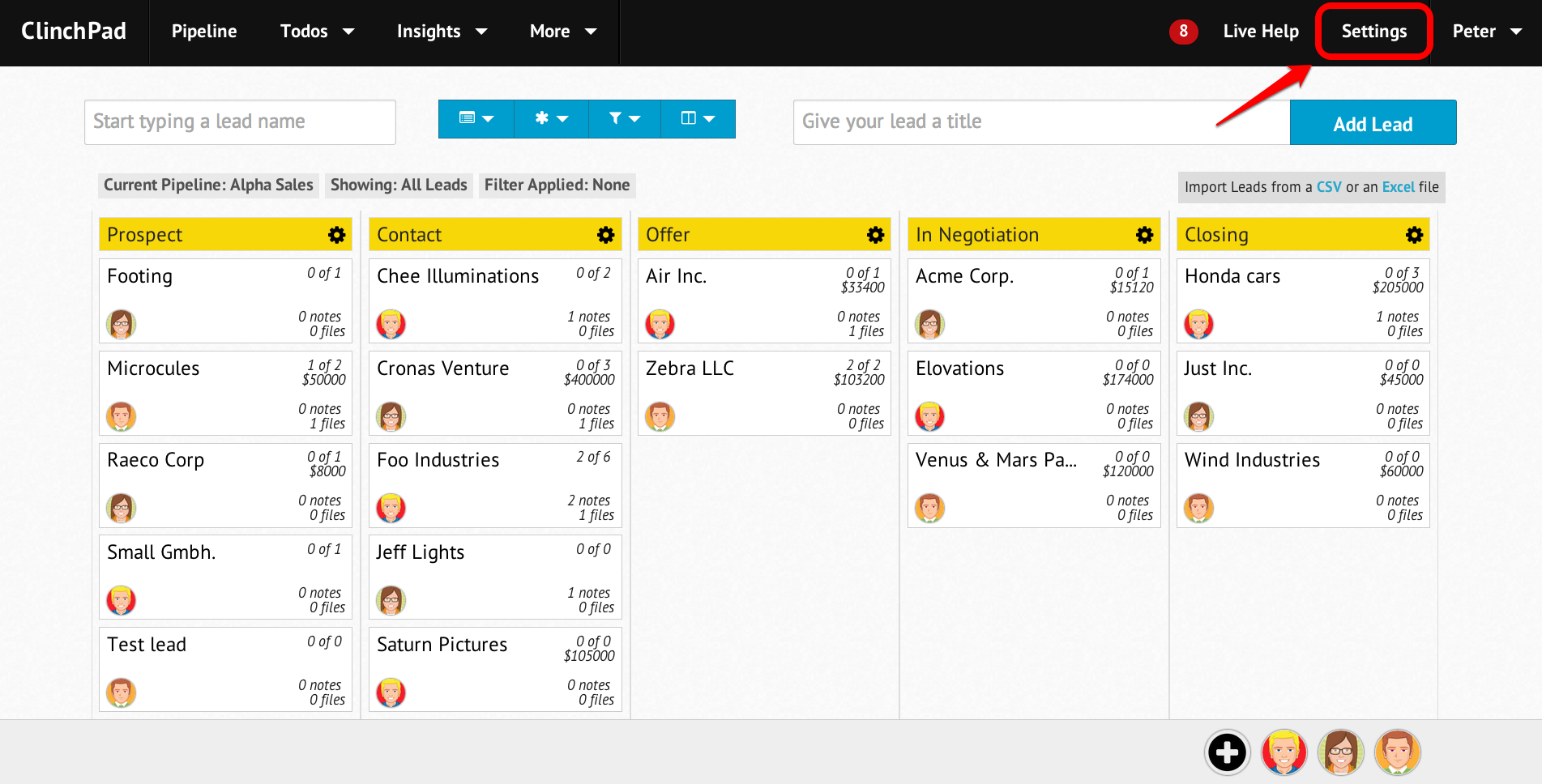Open the Contact stage gear settings
Viewport: 1542px width, 784px height.
point(605,235)
